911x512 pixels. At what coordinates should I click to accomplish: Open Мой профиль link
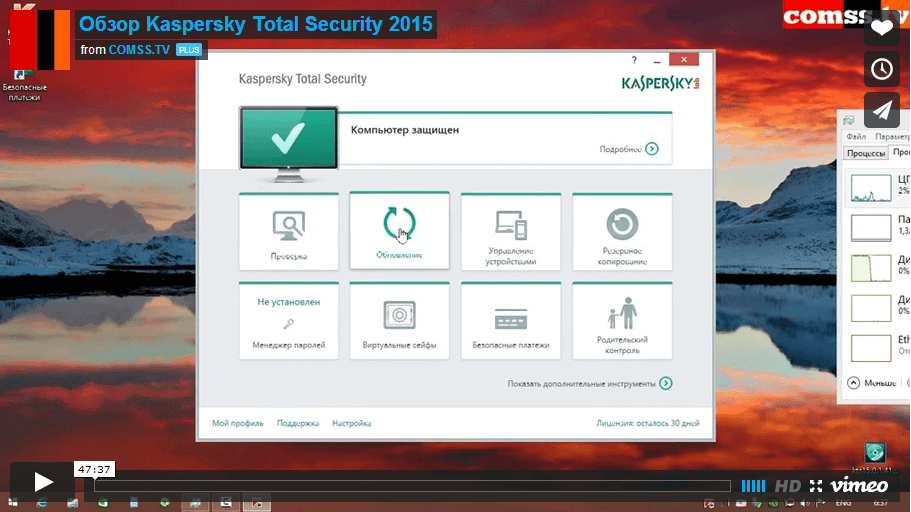[x=238, y=423]
